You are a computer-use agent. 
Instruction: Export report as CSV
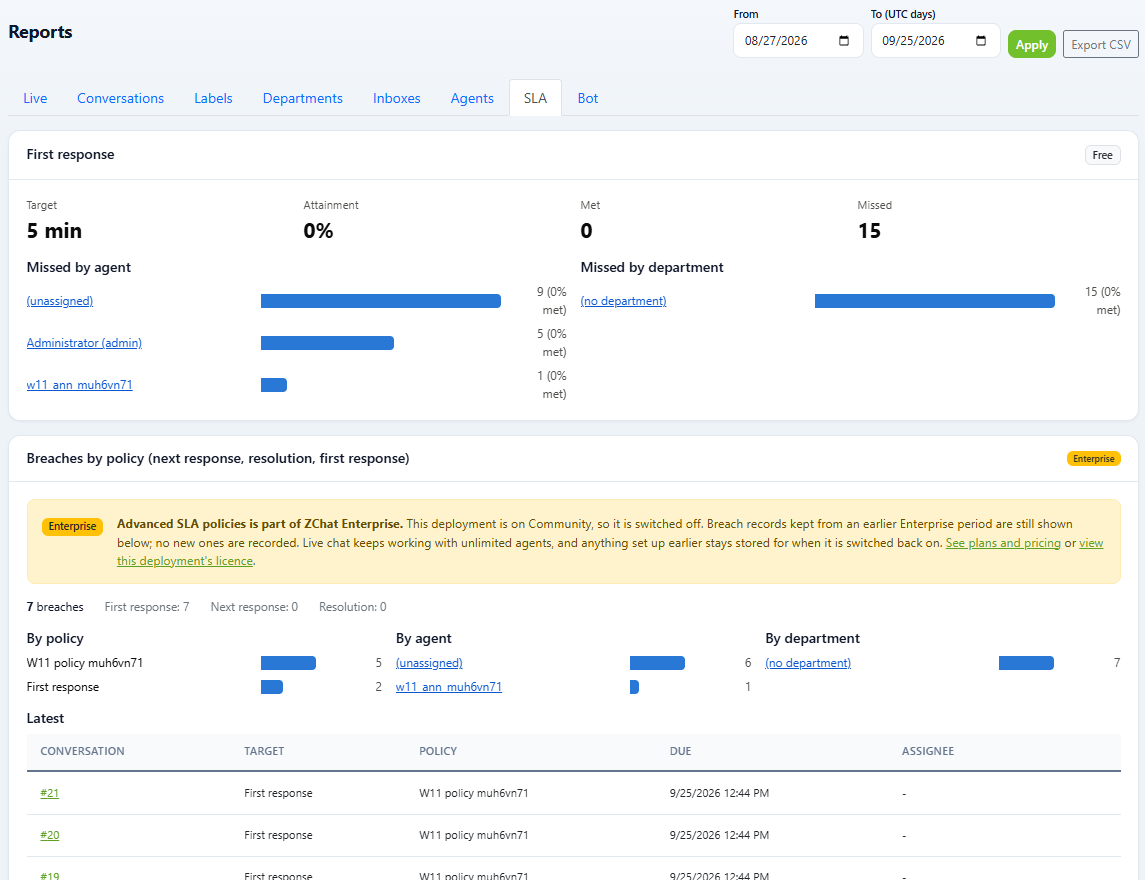pos(1100,45)
